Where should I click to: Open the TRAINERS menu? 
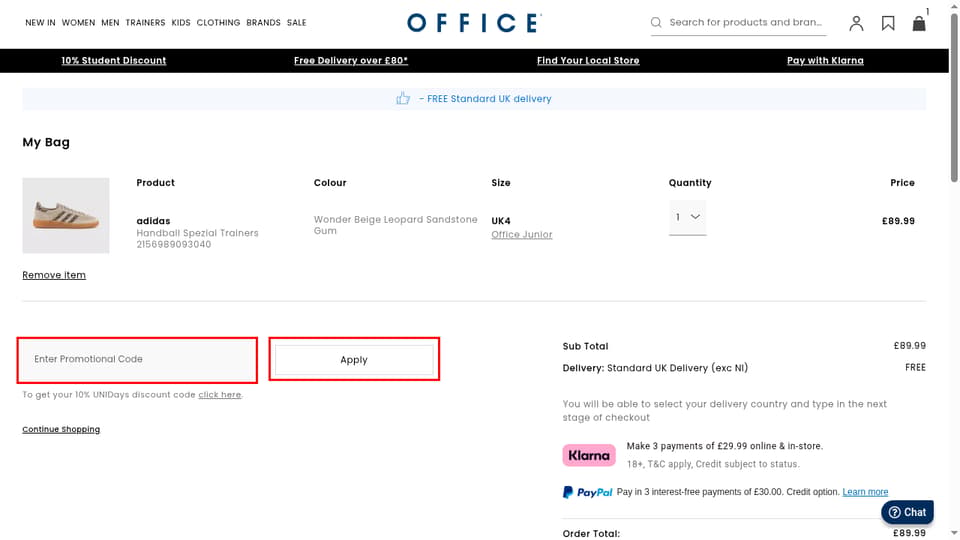pos(146,23)
